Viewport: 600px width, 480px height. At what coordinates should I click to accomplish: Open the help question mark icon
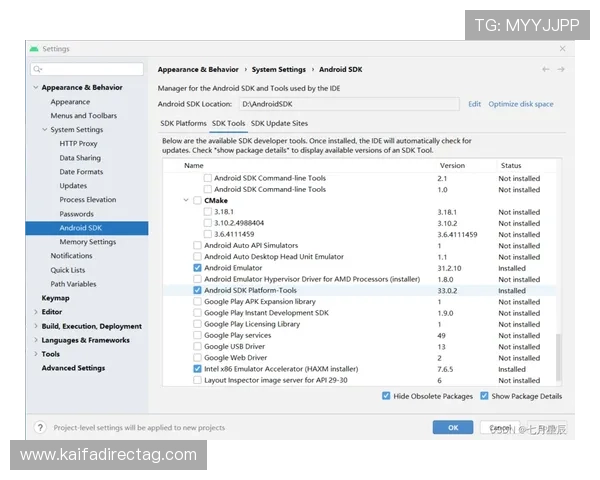39,427
